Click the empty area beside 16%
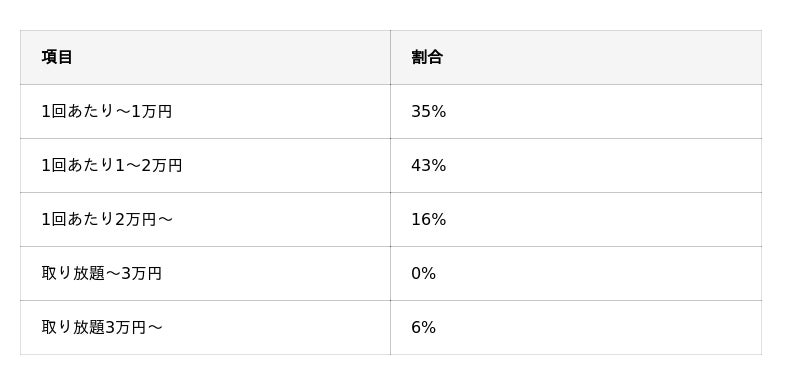Image resolution: width=800 pixels, height=385 pixels. 602,219
